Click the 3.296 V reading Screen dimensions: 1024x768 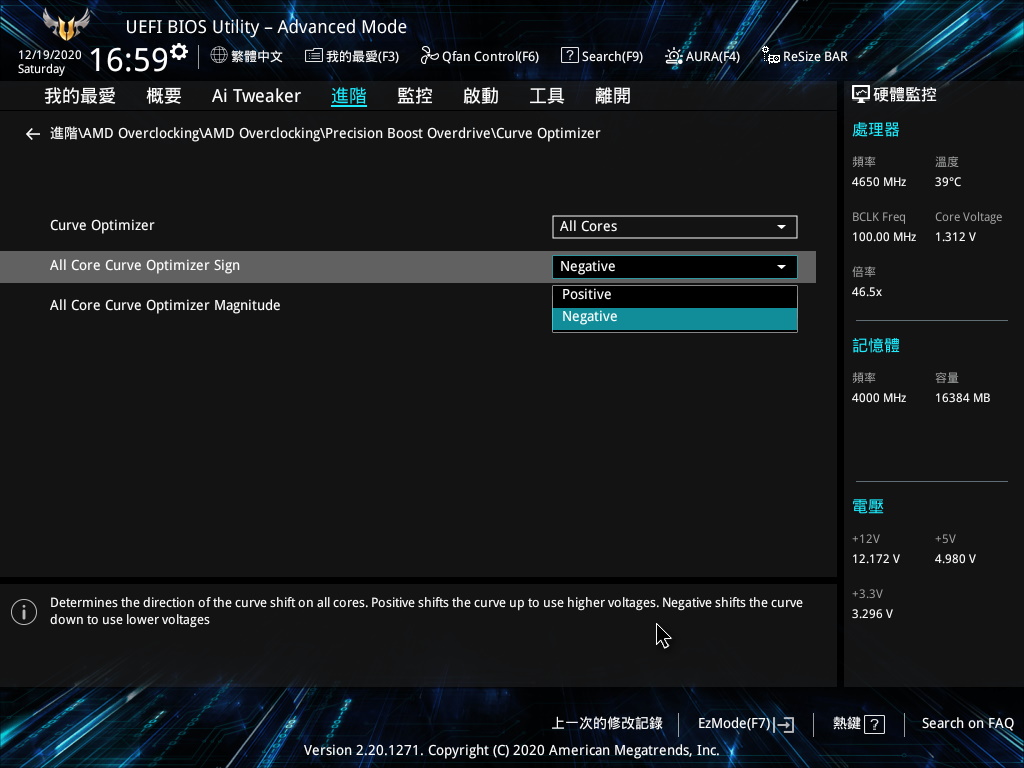(x=872, y=614)
